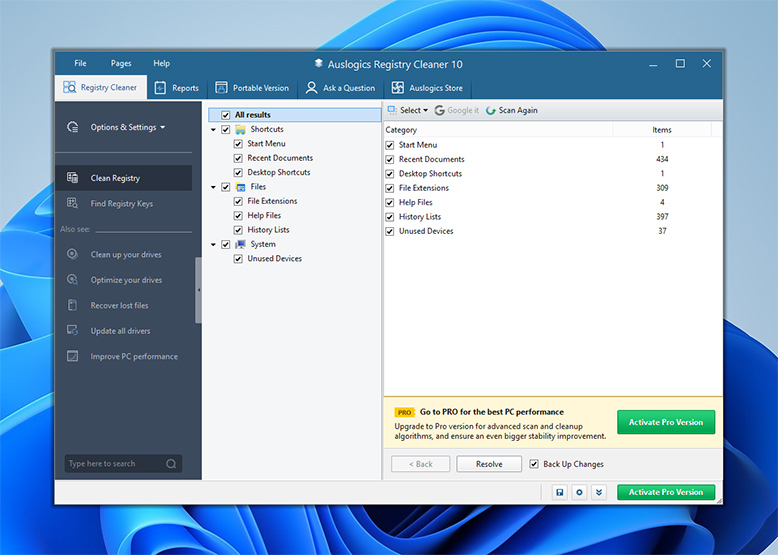Open the Pages menu

tap(121, 63)
